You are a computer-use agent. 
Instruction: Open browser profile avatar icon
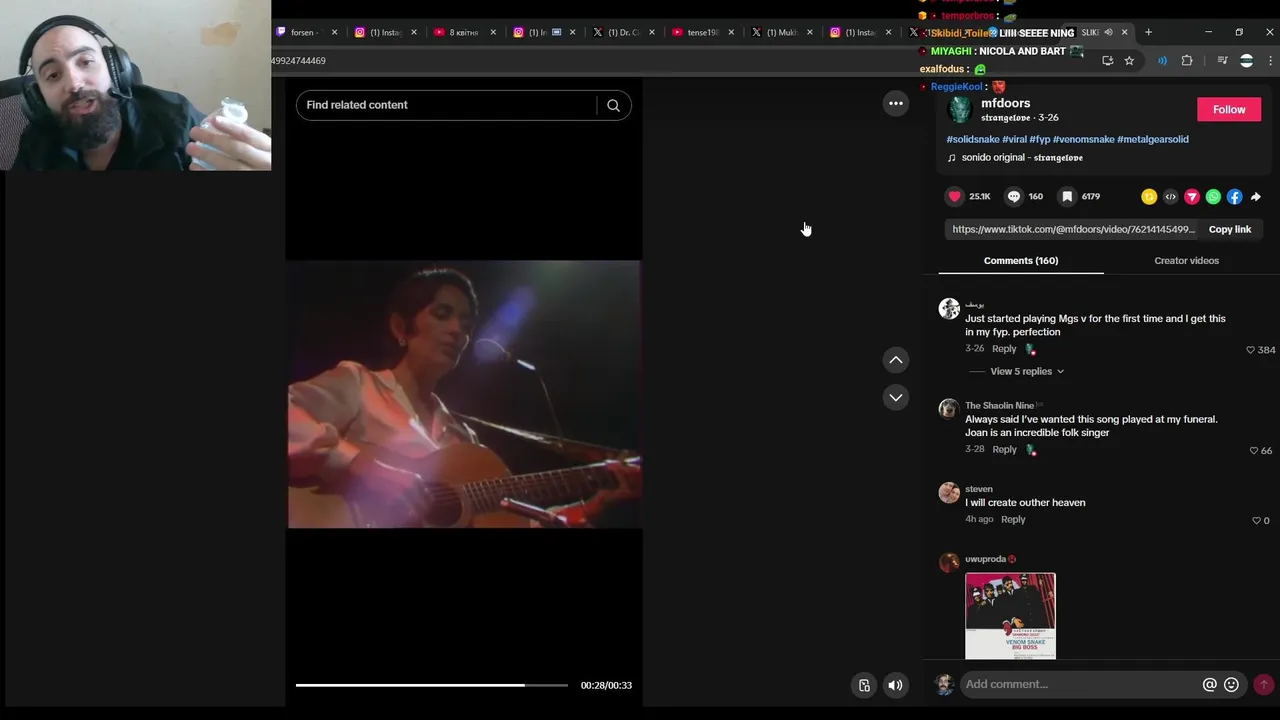pyautogui.click(x=1246, y=61)
